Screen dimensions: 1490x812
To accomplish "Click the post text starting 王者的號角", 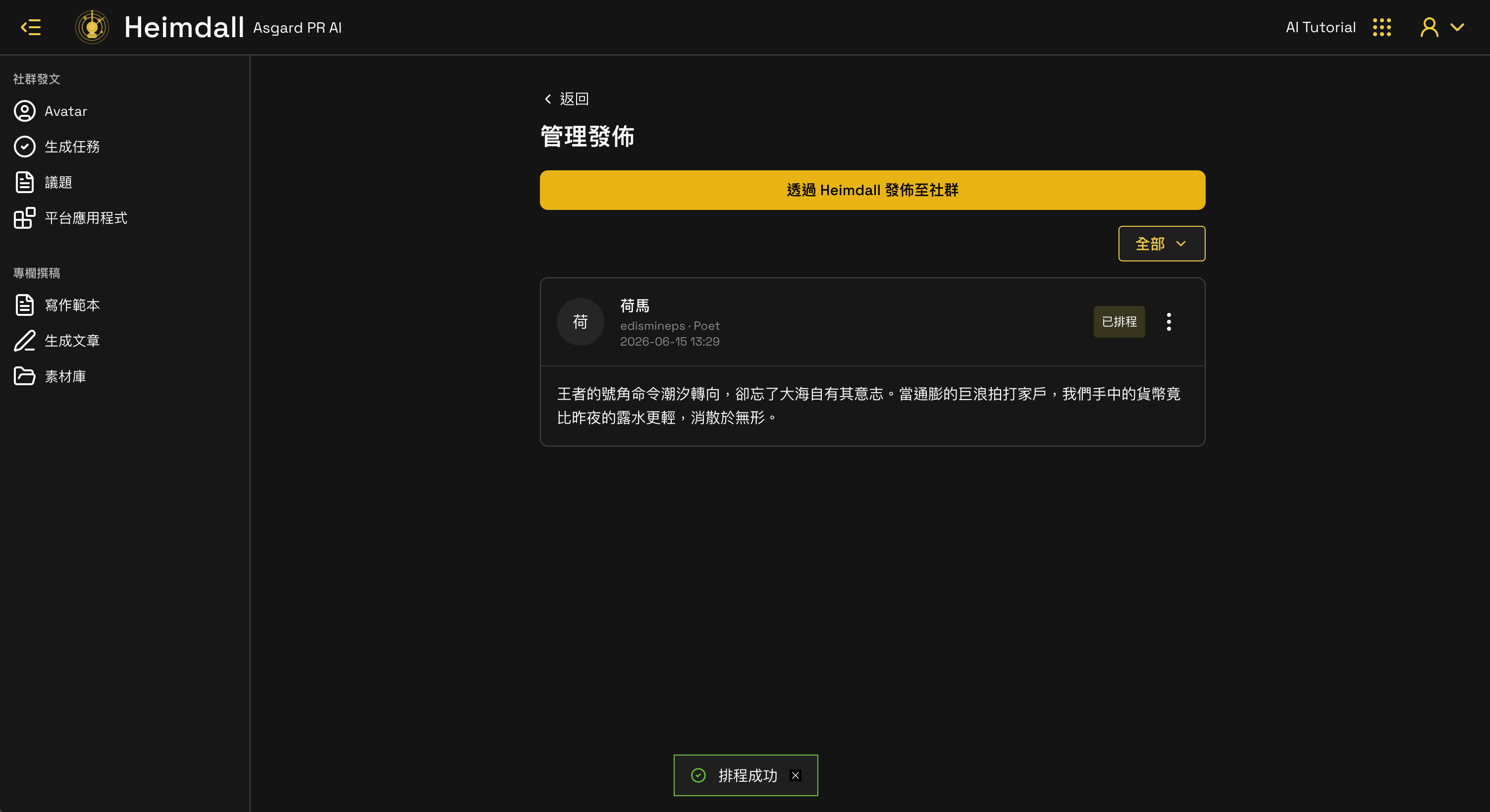I will tap(869, 406).
